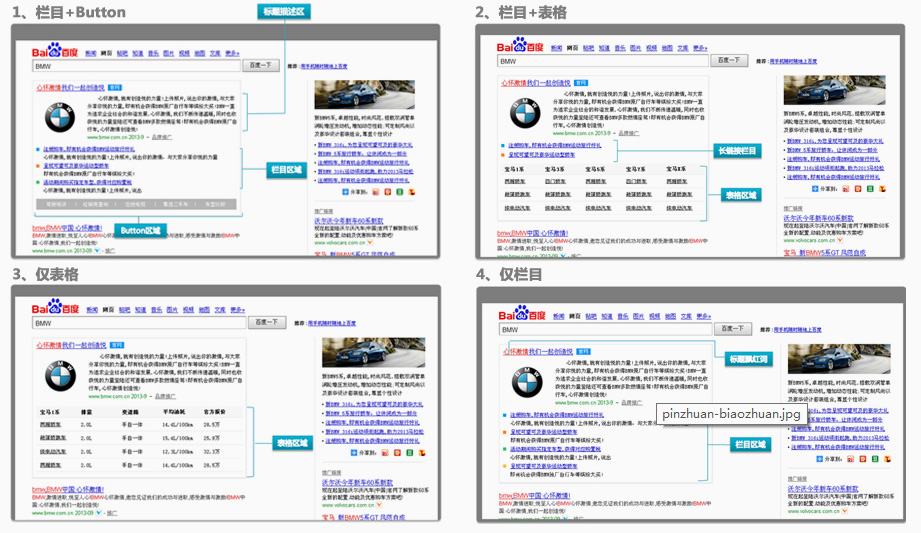Screen dimensions: 921x533
Task: Click 推荐 link beside search in 栏目+Button panel
Action: pyautogui.click(x=324, y=66)
